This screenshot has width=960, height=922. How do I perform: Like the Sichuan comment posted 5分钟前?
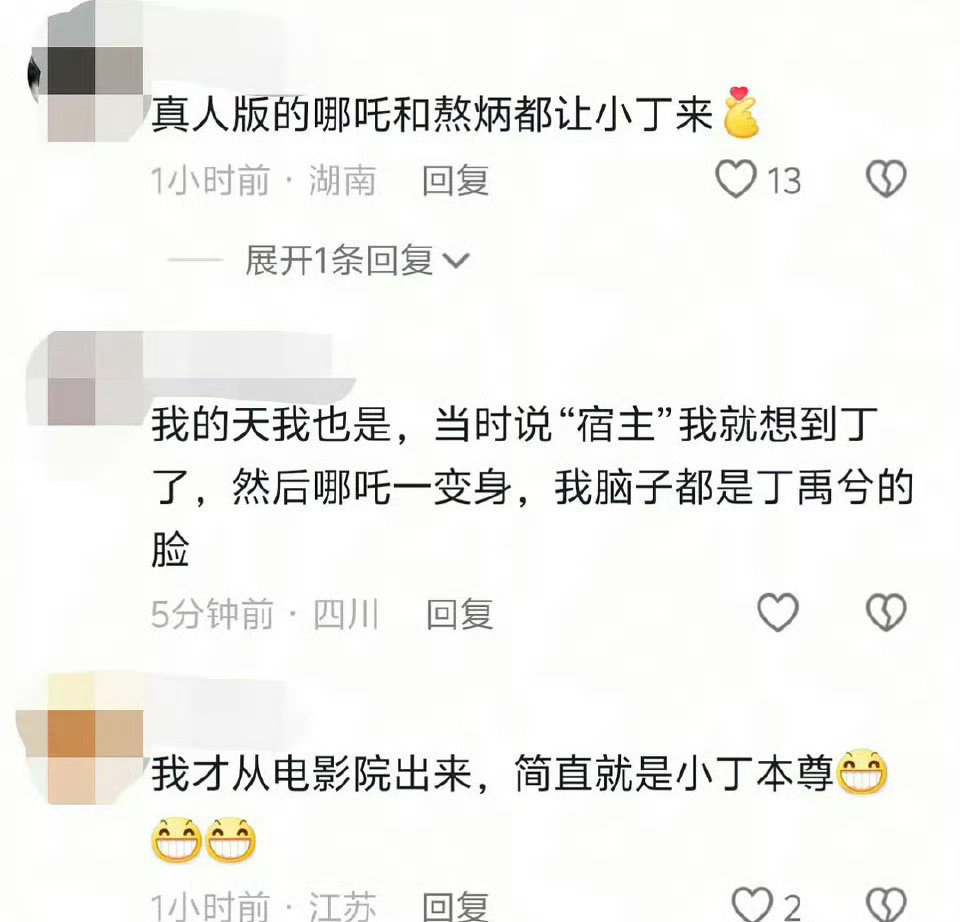pyautogui.click(x=778, y=612)
